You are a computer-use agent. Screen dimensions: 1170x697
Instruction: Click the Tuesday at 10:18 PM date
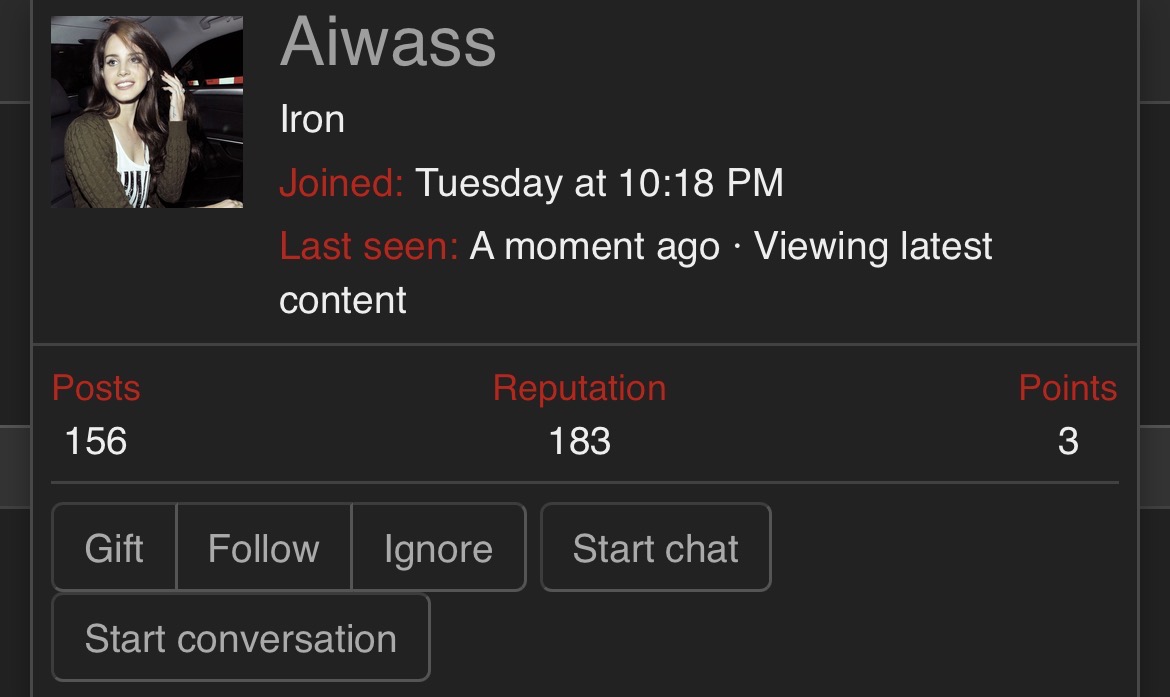click(x=599, y=183)
